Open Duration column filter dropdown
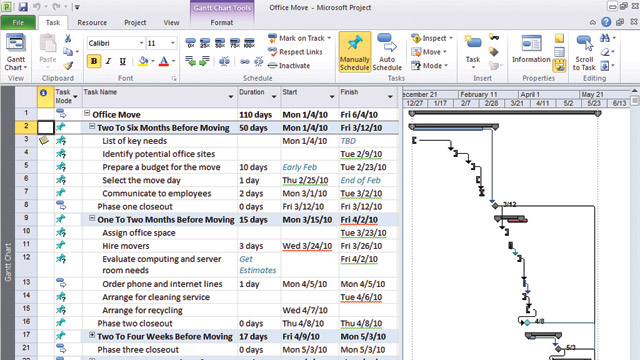 (x=274, y=97)
